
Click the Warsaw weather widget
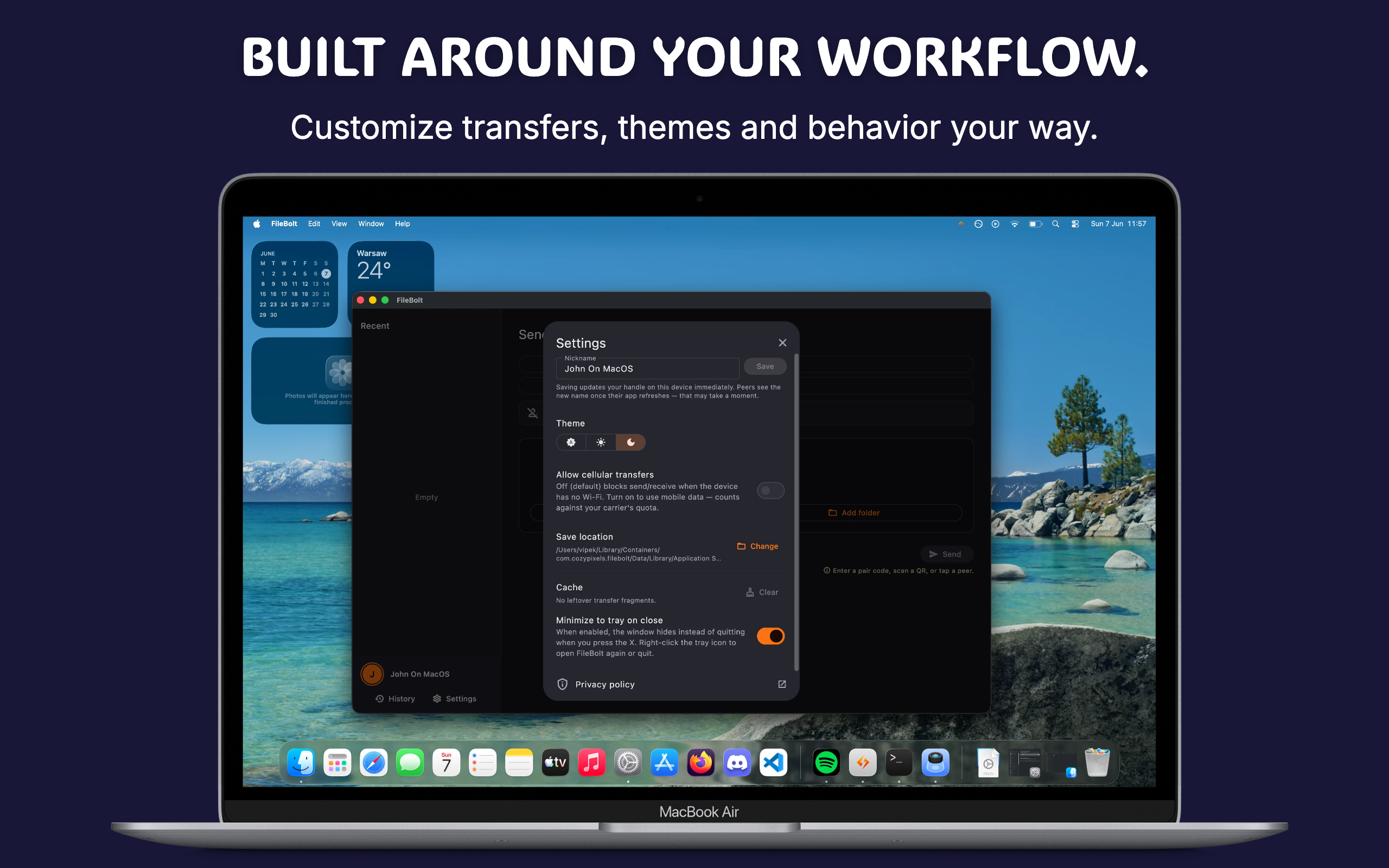point(391,266)
